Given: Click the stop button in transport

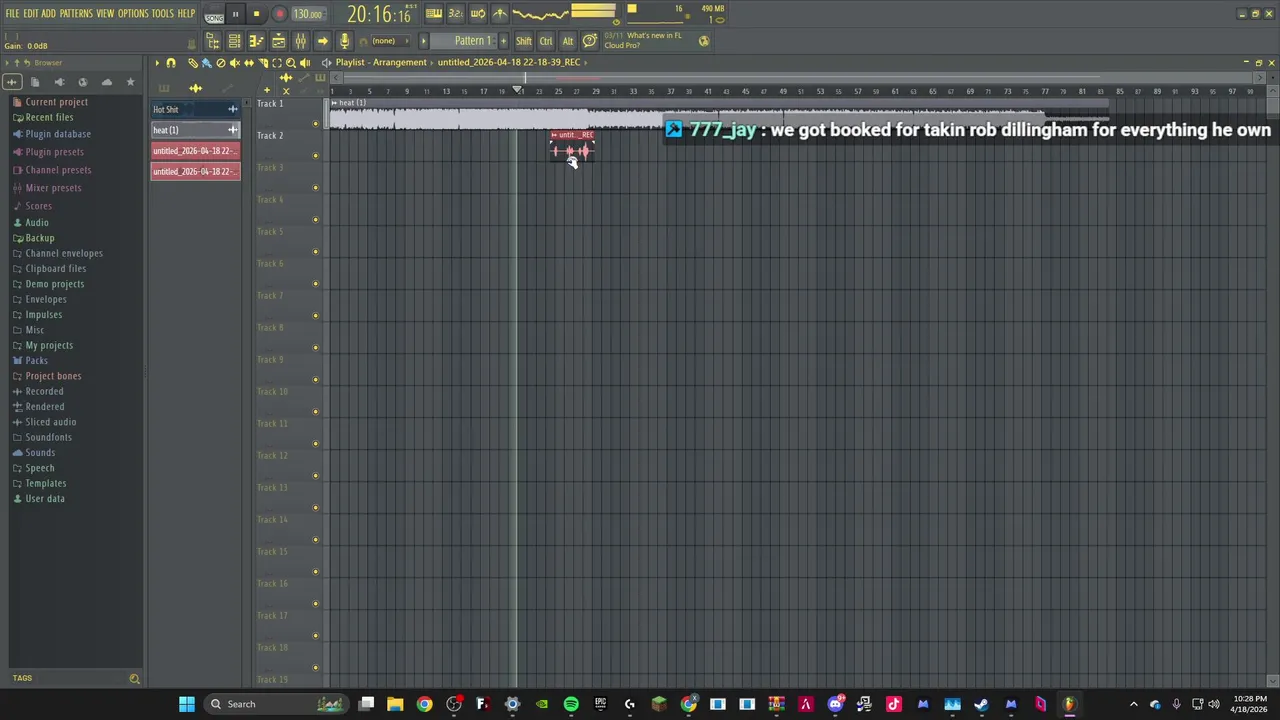Looking at the screenshot, I should tap(257, 14).
